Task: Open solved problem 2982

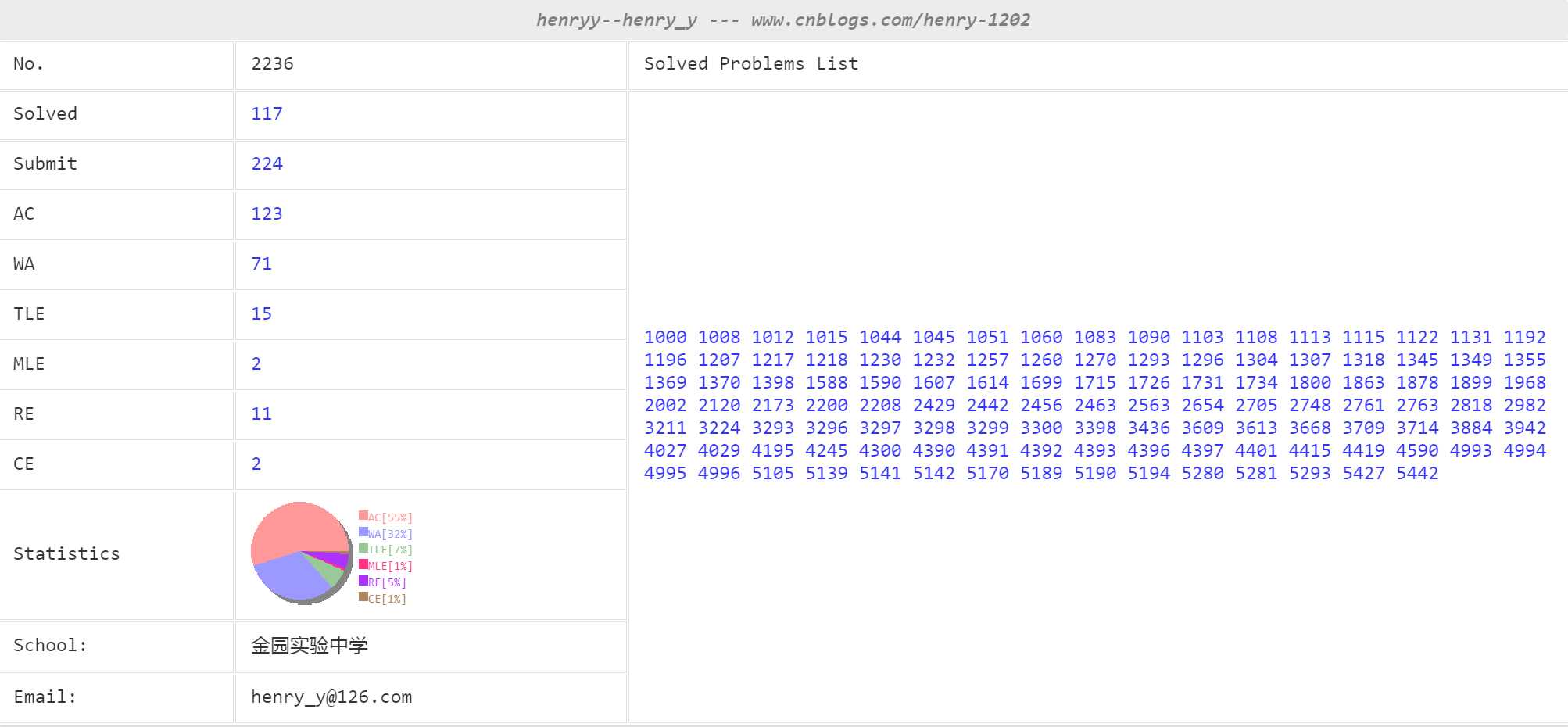Action: click(1525, 406)
